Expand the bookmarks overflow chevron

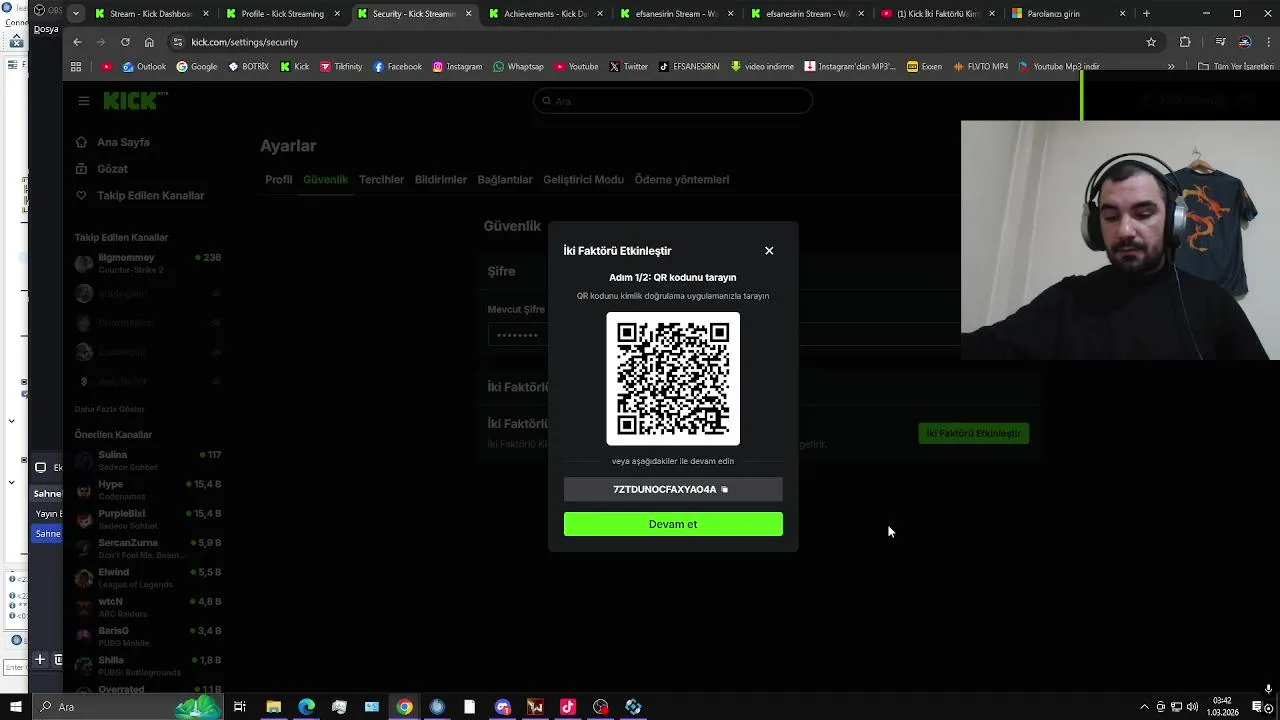point(1171,67)
